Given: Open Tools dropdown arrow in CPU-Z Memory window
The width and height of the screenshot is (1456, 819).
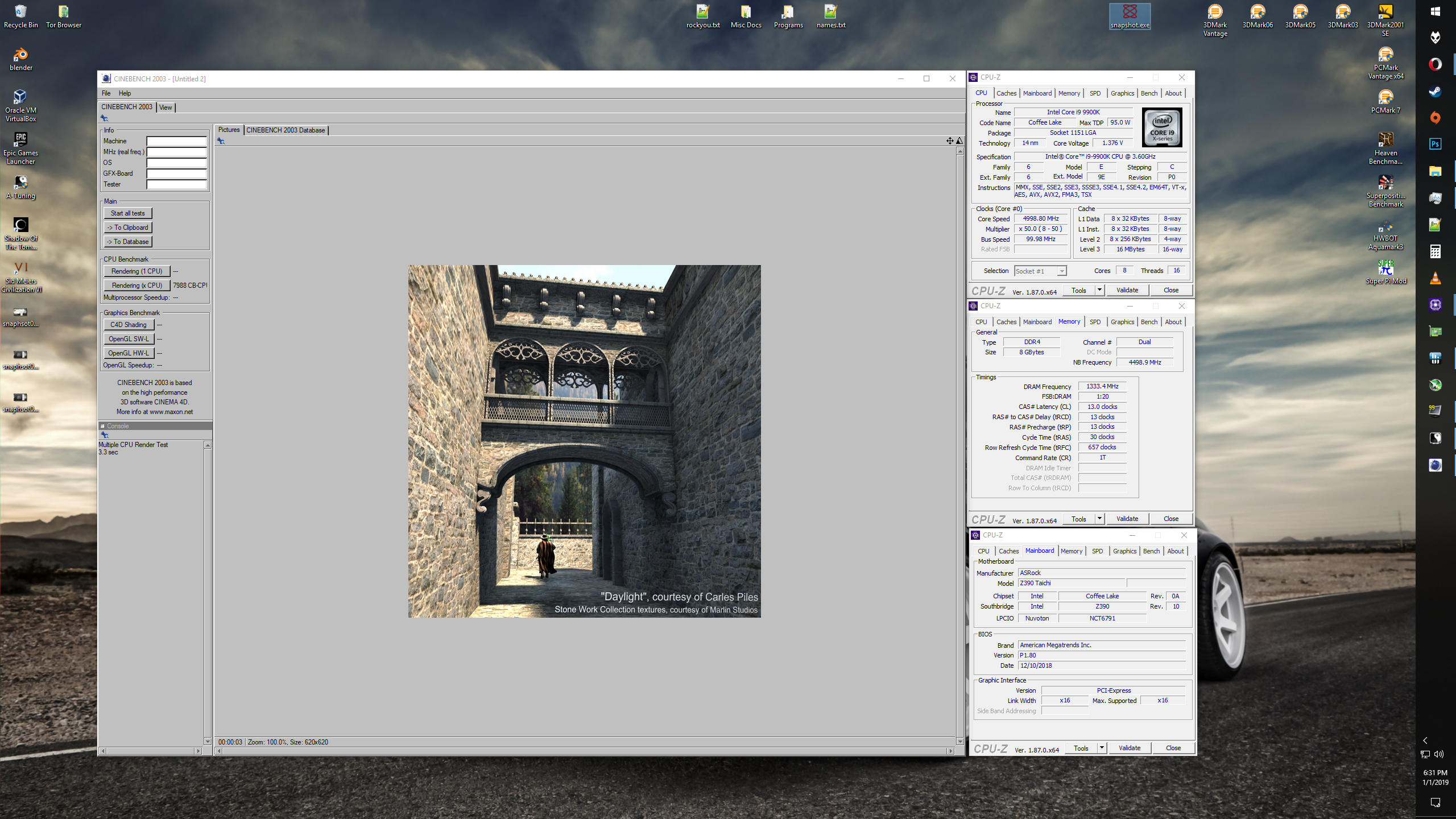Looking at the screenshot, I should [1099, 519].
